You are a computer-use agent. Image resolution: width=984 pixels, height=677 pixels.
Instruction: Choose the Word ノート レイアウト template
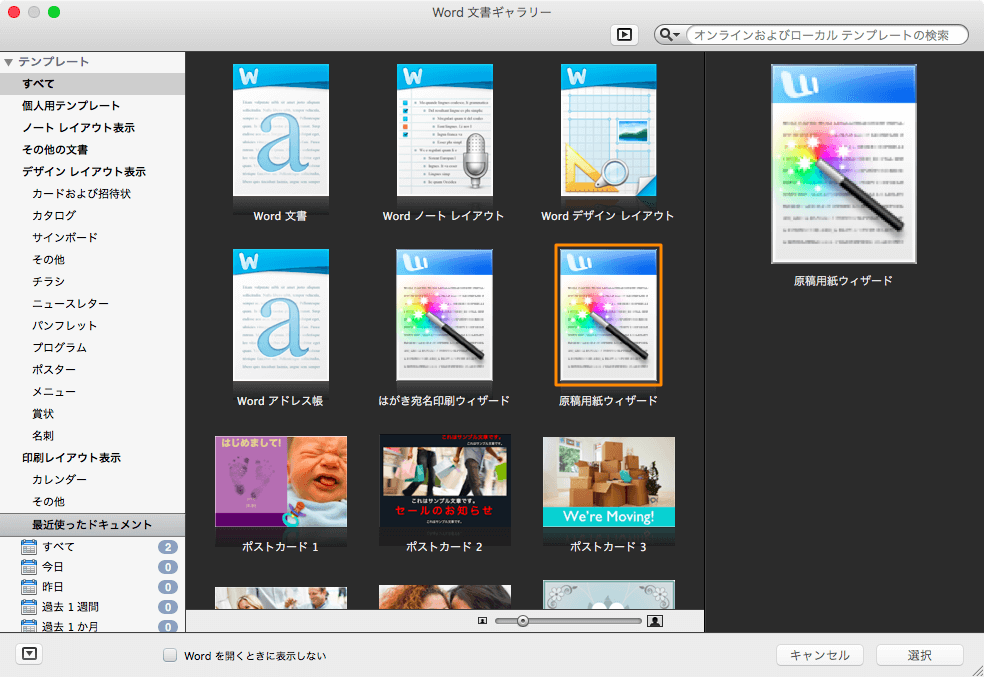click(444, 130)
